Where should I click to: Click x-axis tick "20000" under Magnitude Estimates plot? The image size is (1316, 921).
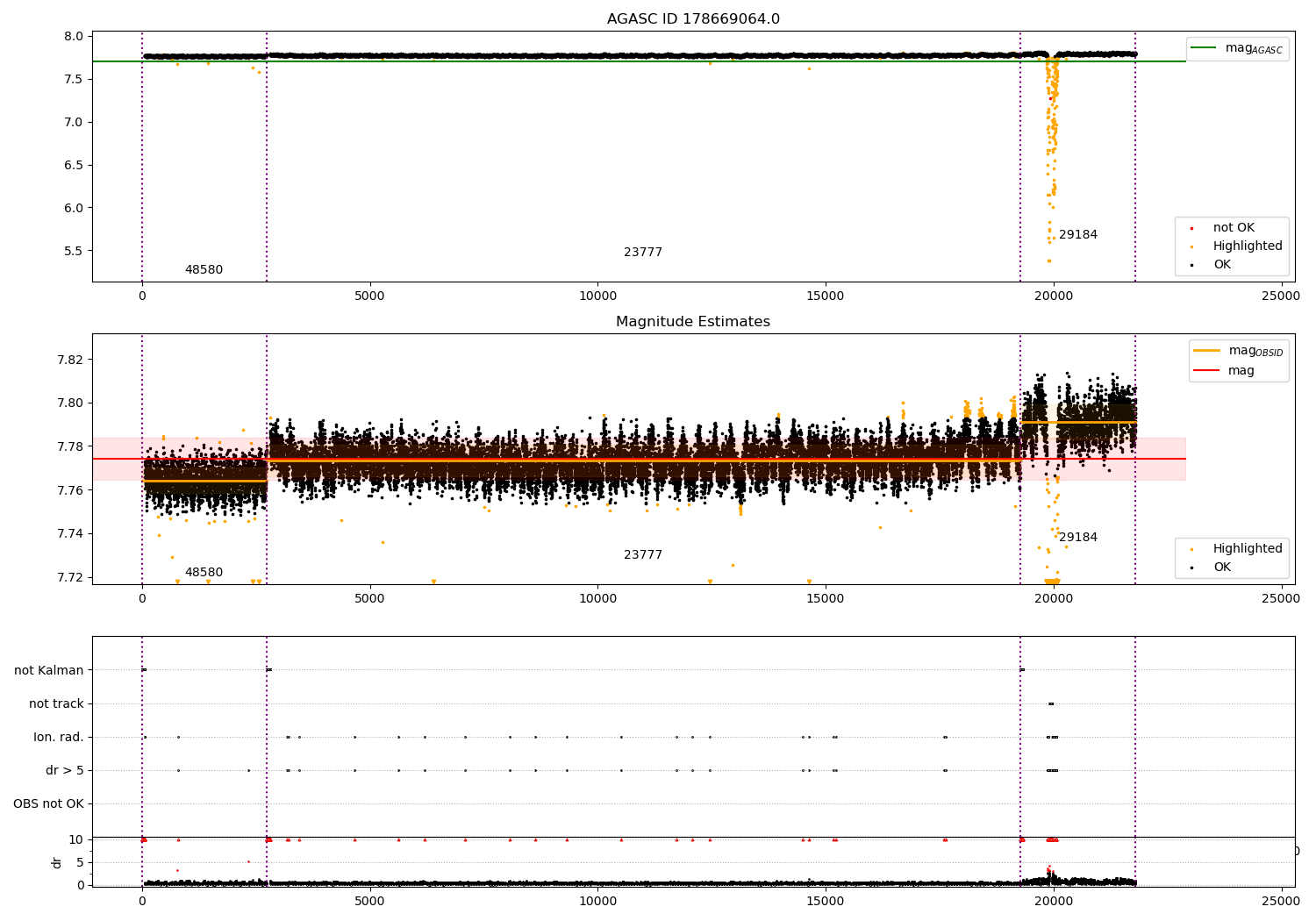pos(1054,599)
